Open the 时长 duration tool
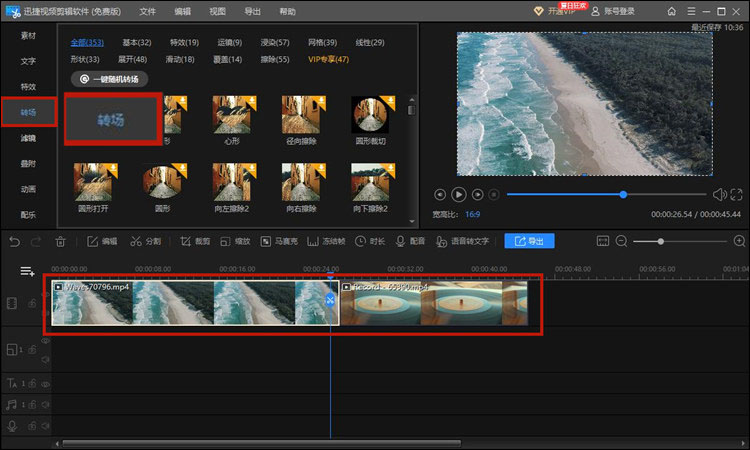 point(370,241)
